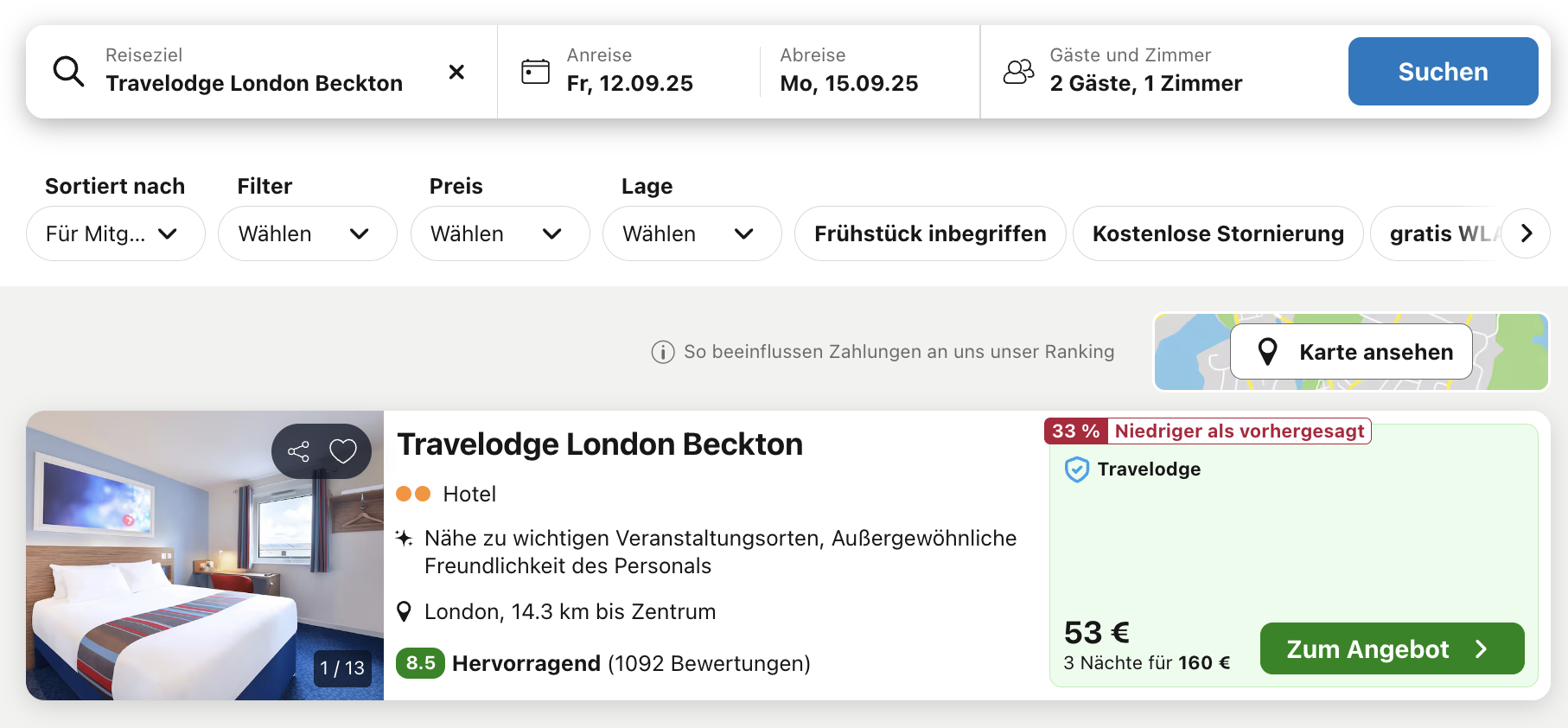Click the 8.5 rating badge
This screenshot has height=728, width=1568.
pos(420,663)
